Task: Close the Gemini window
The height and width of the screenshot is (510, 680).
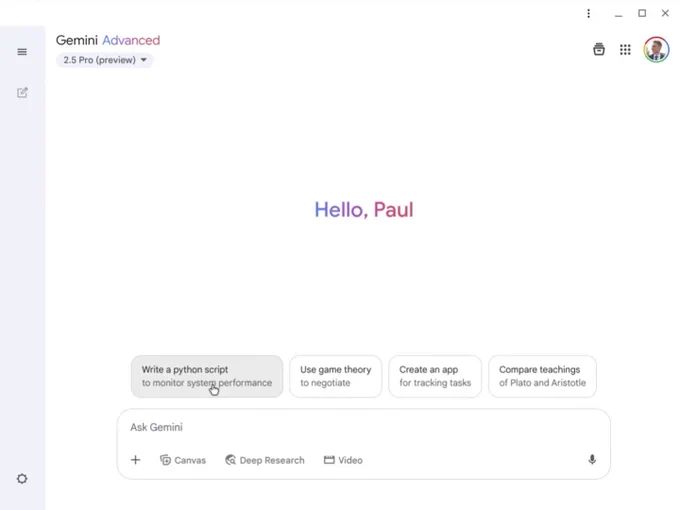Action: click(665, 13)
